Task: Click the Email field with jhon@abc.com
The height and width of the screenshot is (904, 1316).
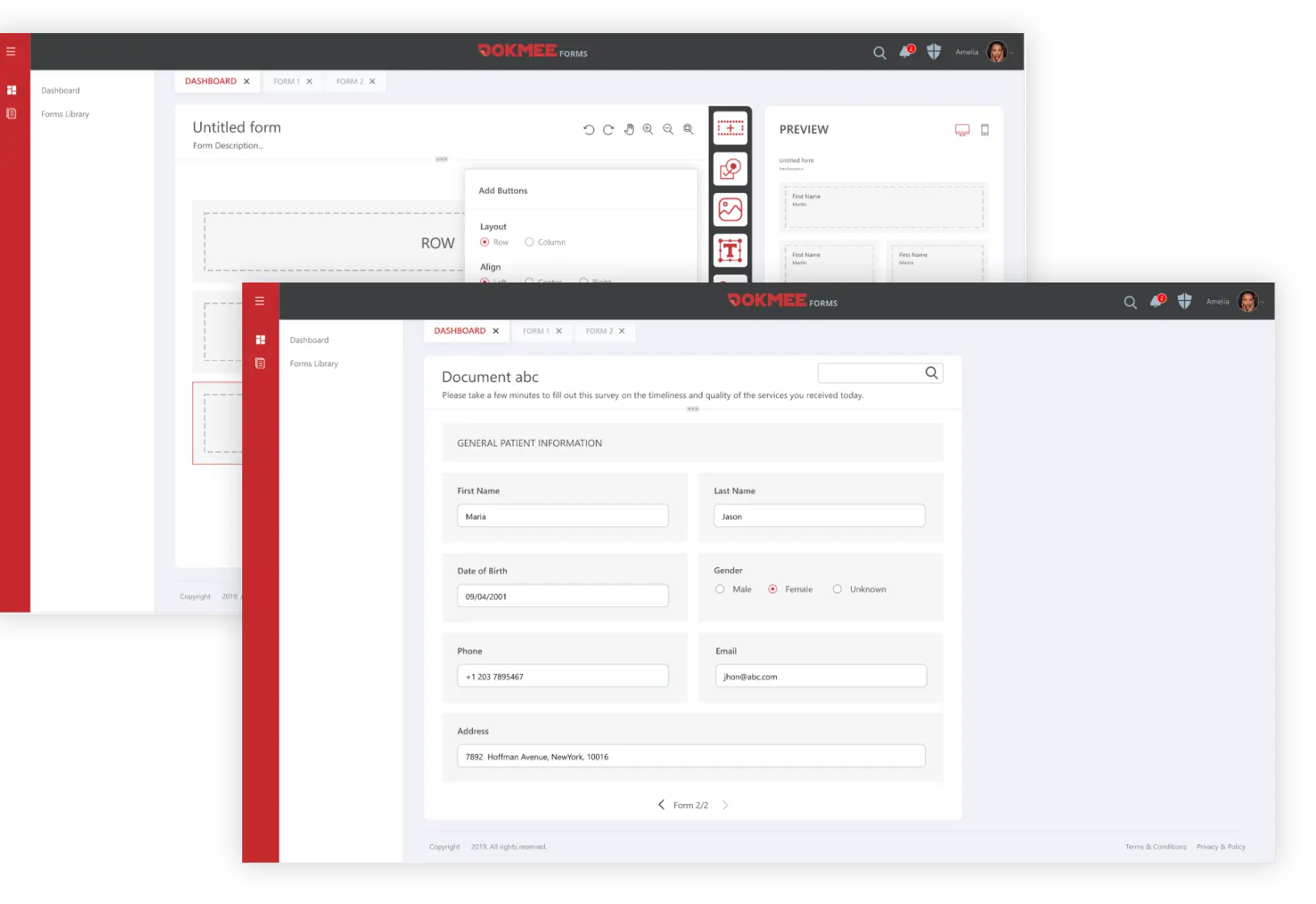Action: [821, 676]
